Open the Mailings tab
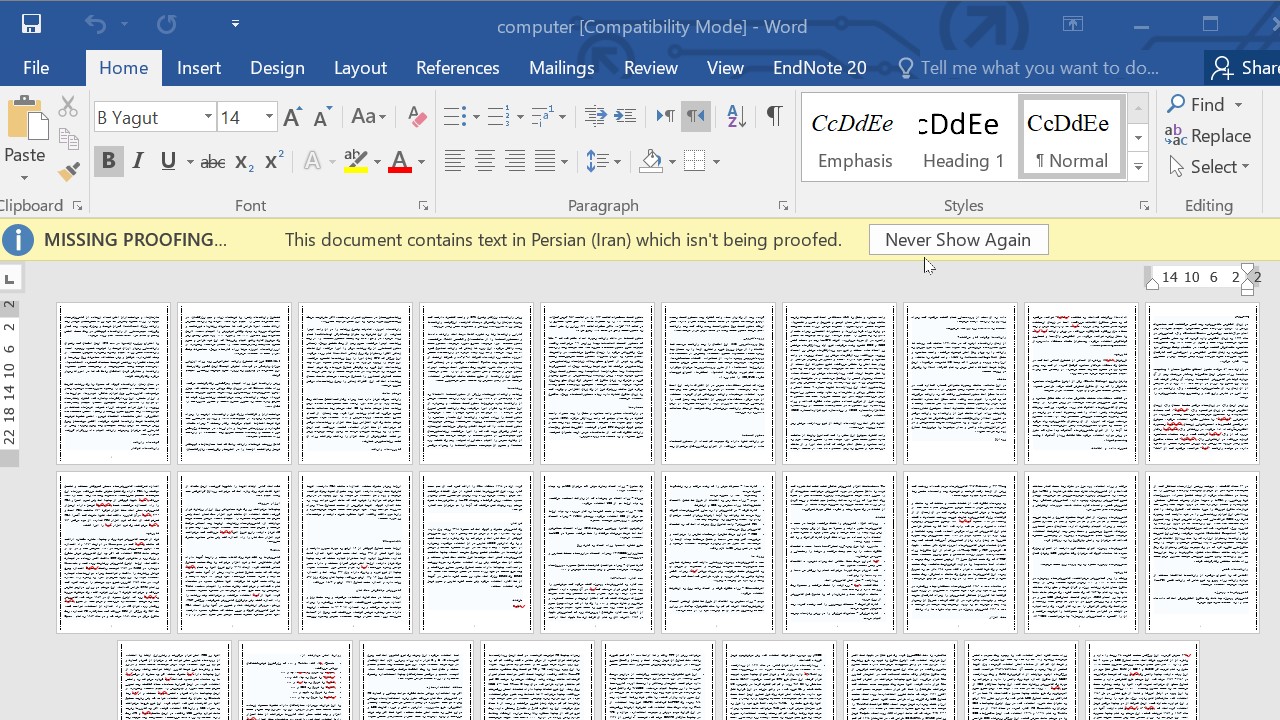This screenshot has height=720, width=1280. 562,68
